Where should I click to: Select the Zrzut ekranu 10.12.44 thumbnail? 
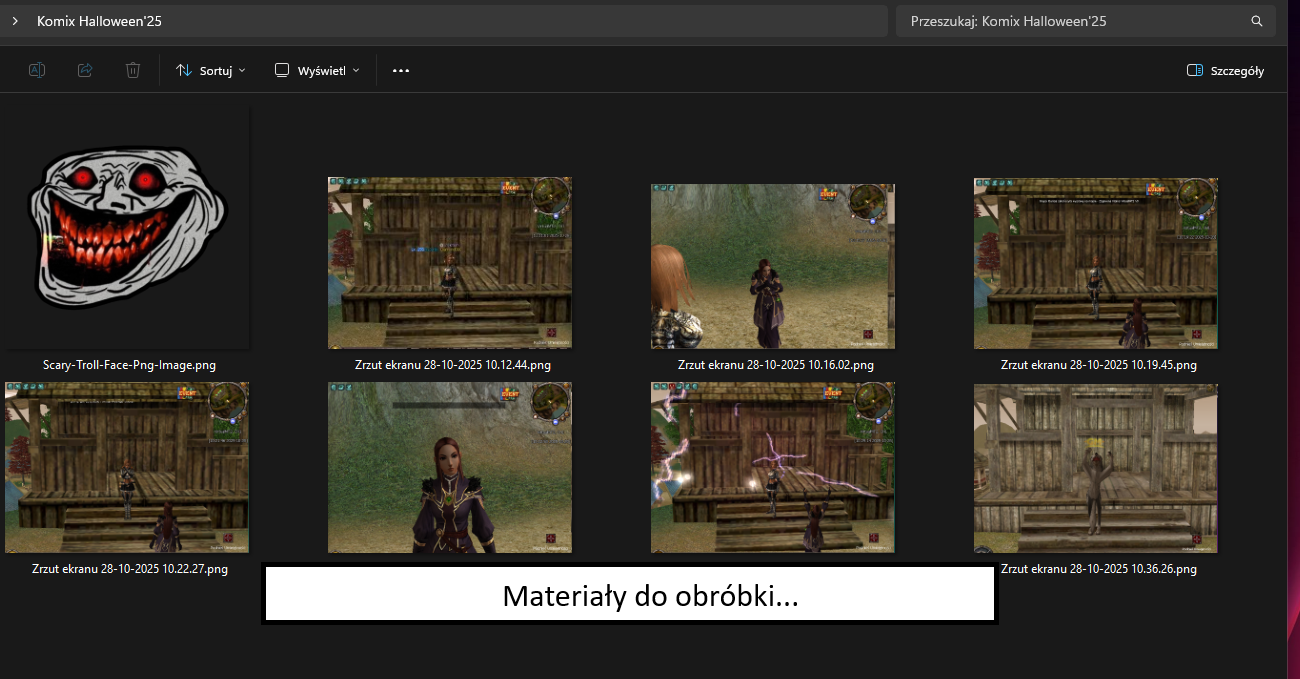[450, 263]
